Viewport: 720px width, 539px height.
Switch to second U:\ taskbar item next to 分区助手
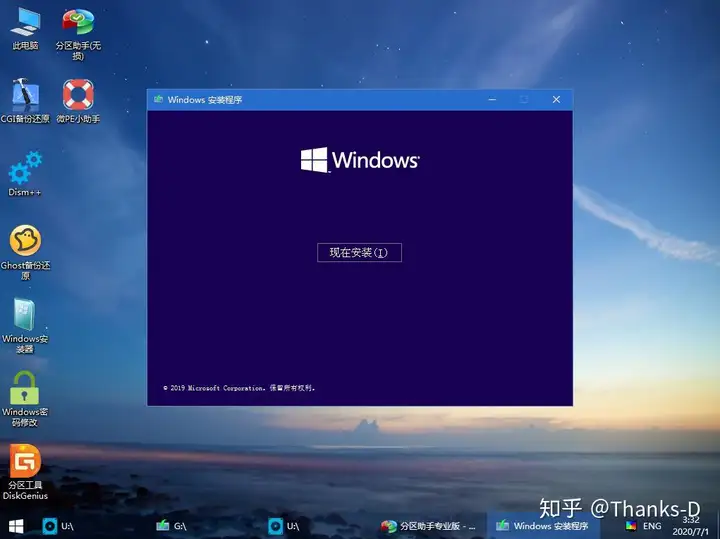(284, 526)
